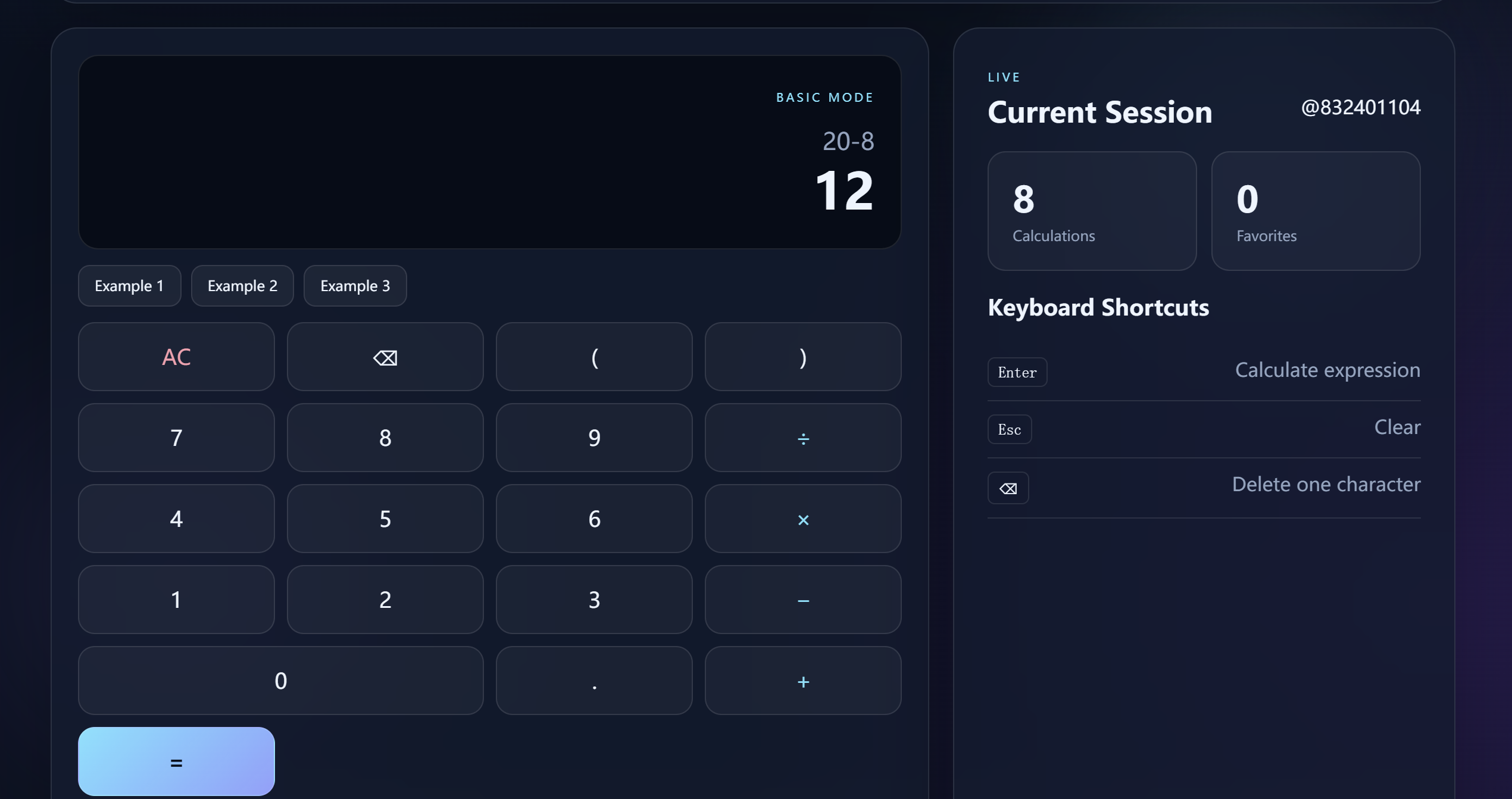Select the multiplication operator
This screenshot has width=1512, height=799.
pyautogui.click(x=803, y=519)
